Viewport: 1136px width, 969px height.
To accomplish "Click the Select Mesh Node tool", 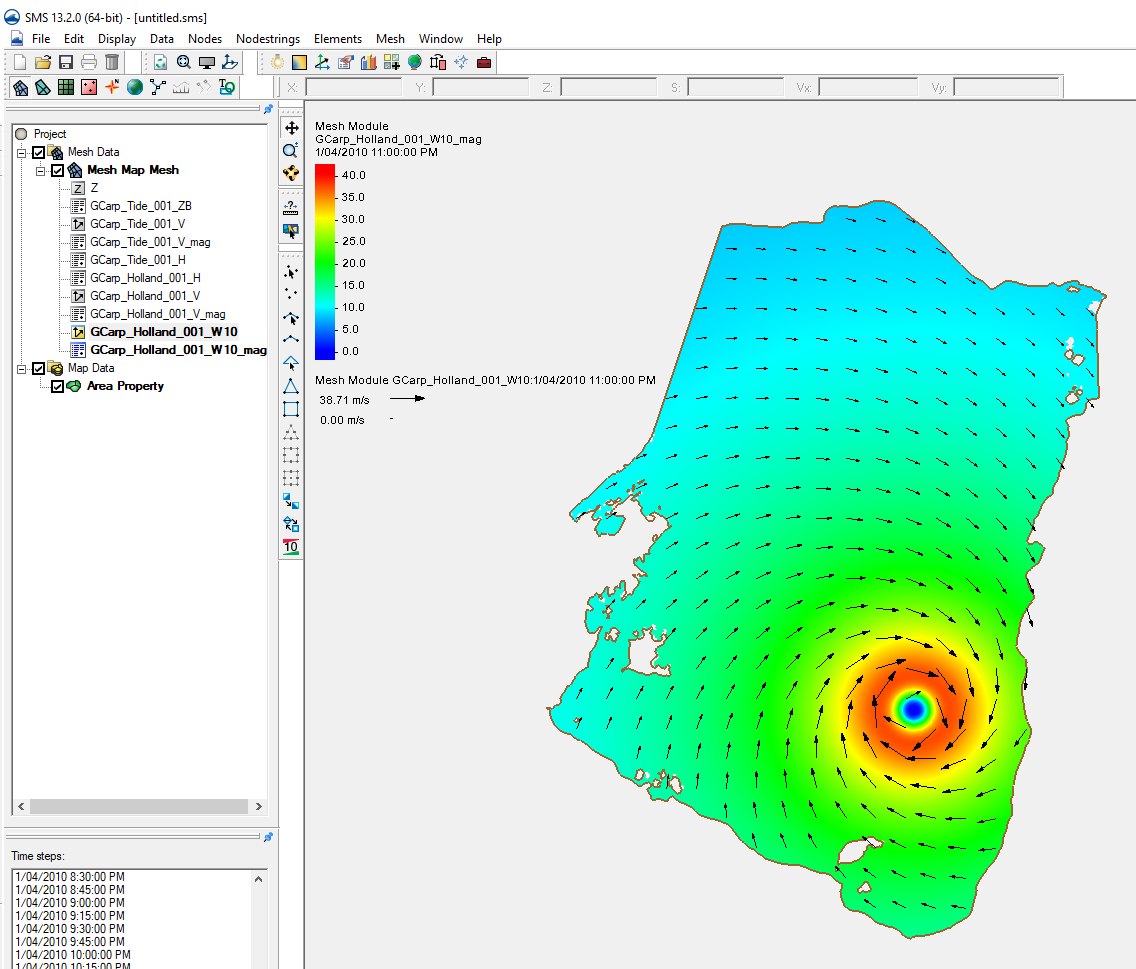I will point(291,272).
